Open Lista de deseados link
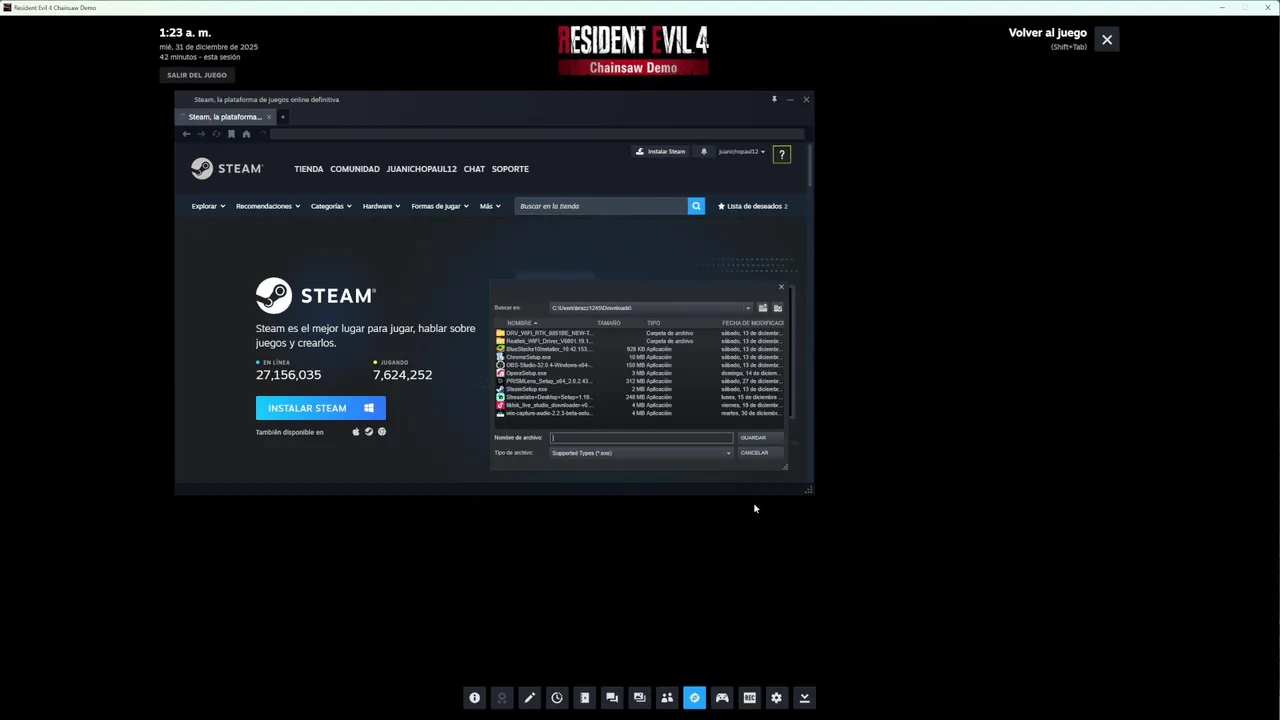Screen dimensions: 1280x720 753,206
